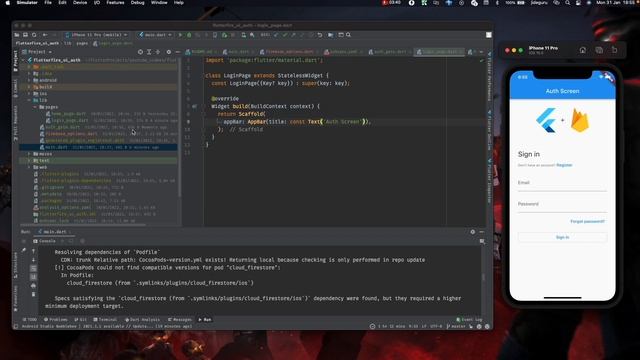The width and height of the screenshot is (640, 360).
Task: Click the simulator rotate icon
Action: [x=614, y=50]
